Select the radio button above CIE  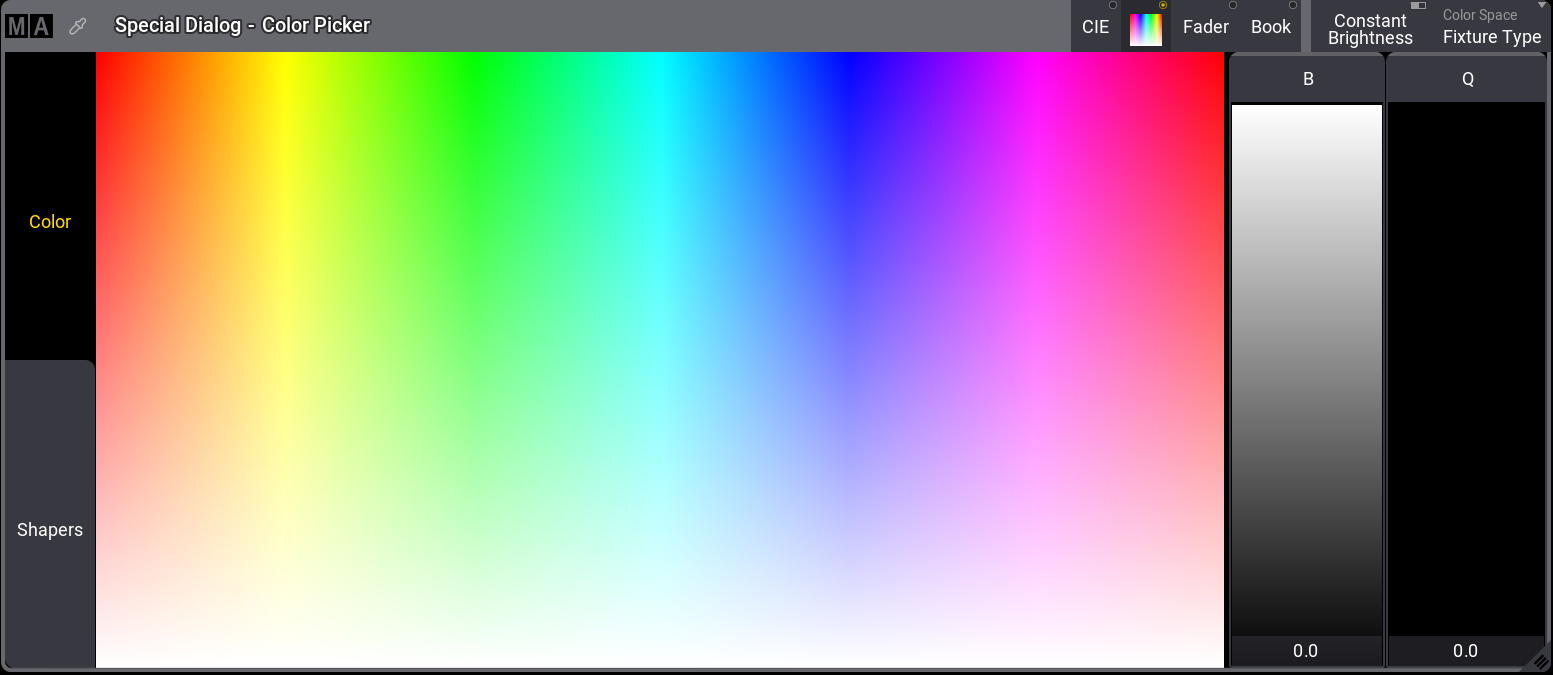(x=1113, y=6)
